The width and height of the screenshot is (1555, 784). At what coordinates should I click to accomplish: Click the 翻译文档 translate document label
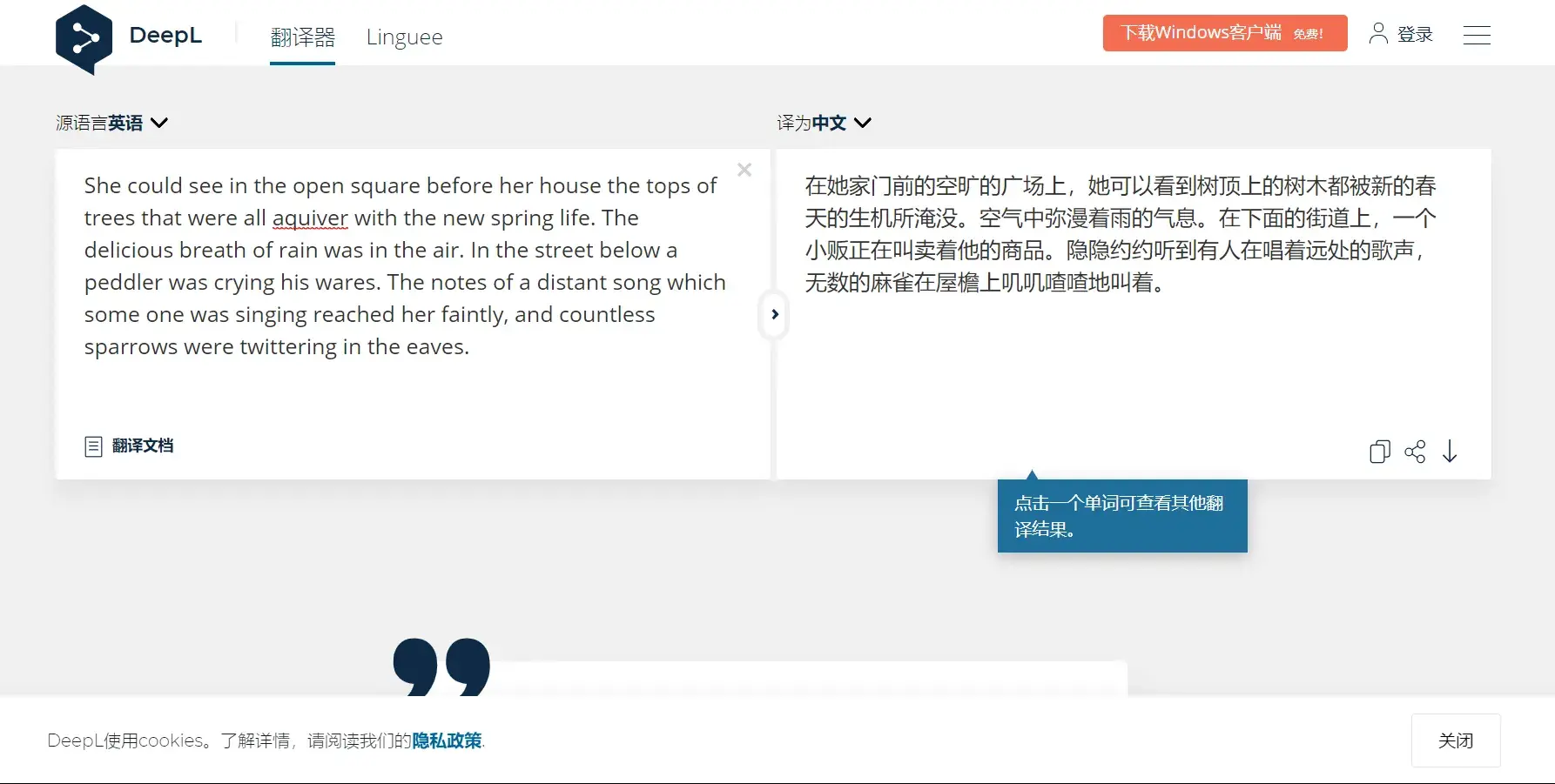pos(143,446)
